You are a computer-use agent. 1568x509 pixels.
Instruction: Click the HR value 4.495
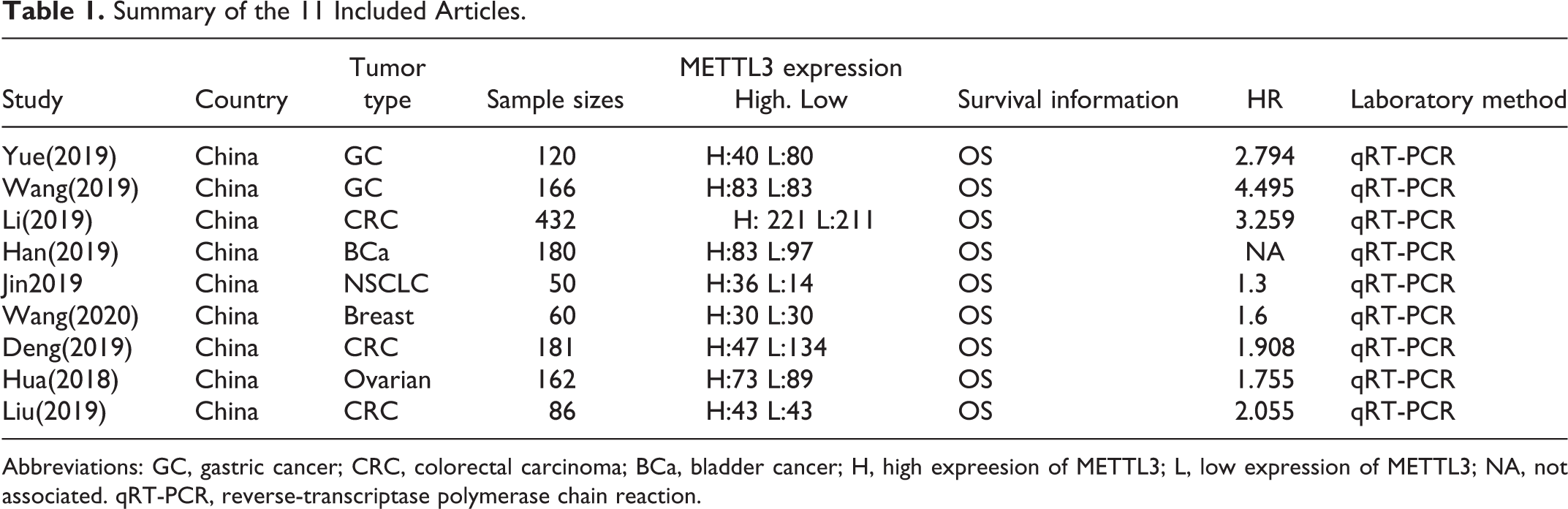pyautogui.click(x=1265, y=189)
